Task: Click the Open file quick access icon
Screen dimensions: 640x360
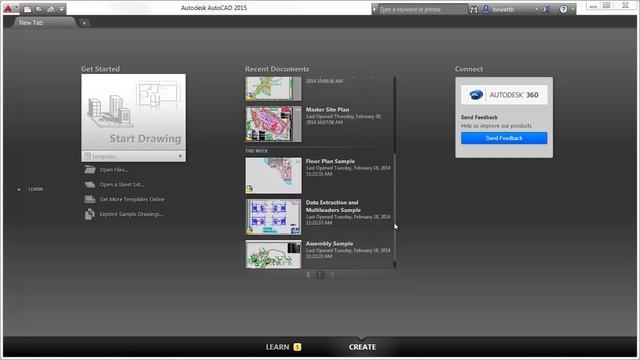Action: [x=39, y=9]
